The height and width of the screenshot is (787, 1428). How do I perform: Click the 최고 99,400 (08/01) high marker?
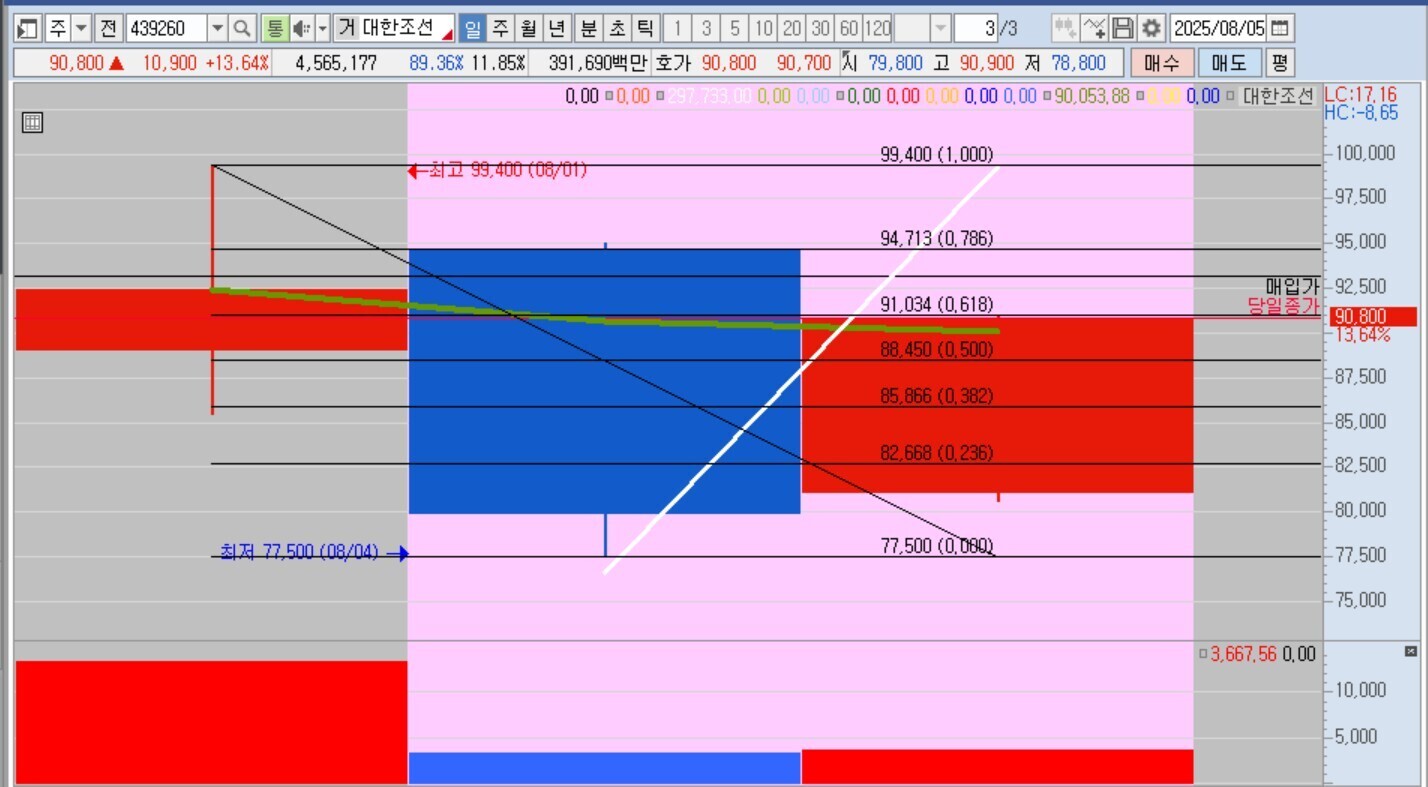coord(498,171)
